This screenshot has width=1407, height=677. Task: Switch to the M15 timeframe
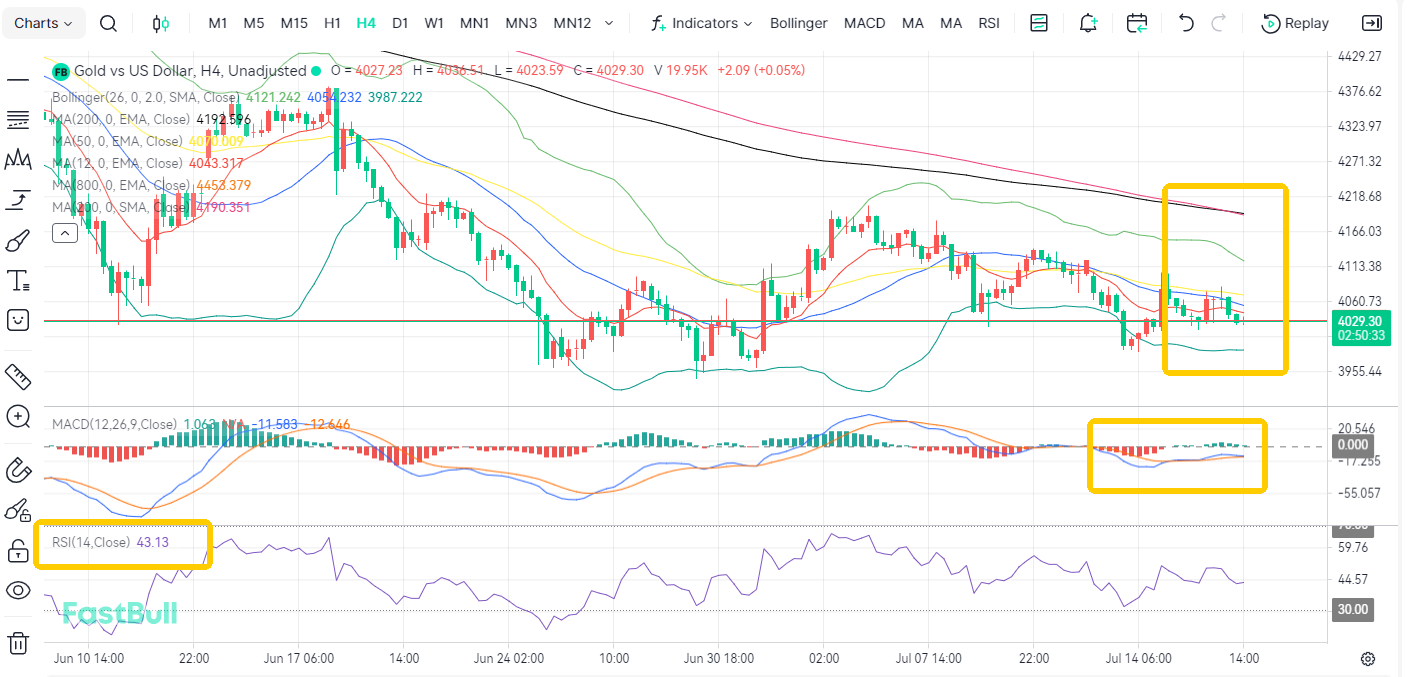tap(294, 23)
